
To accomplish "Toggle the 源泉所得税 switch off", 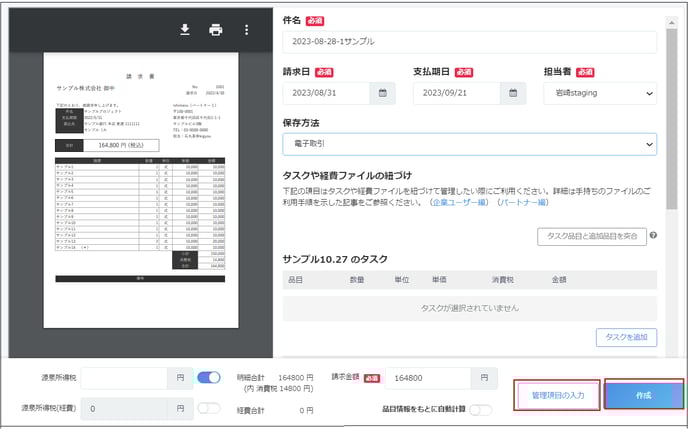I will pos(209,378).
